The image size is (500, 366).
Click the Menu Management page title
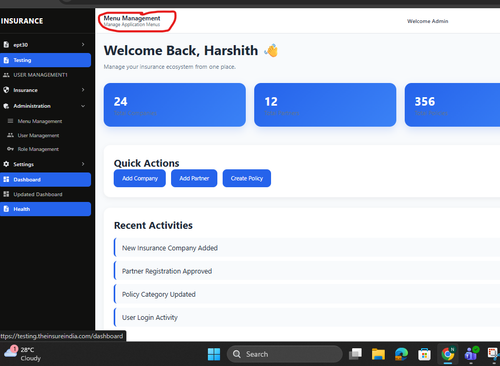click(x=132, y=18)
